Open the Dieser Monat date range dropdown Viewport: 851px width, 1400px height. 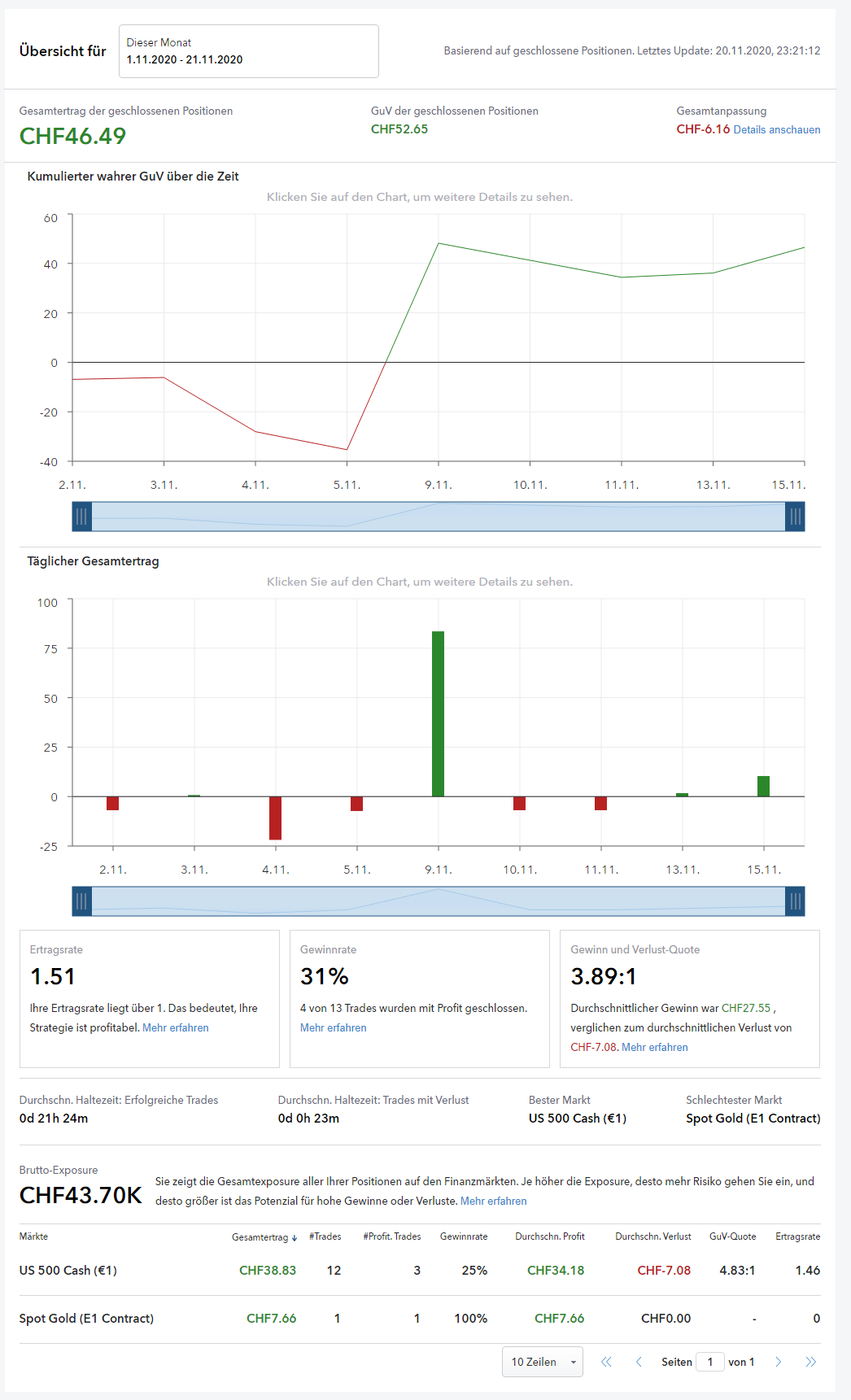point(248,51)
